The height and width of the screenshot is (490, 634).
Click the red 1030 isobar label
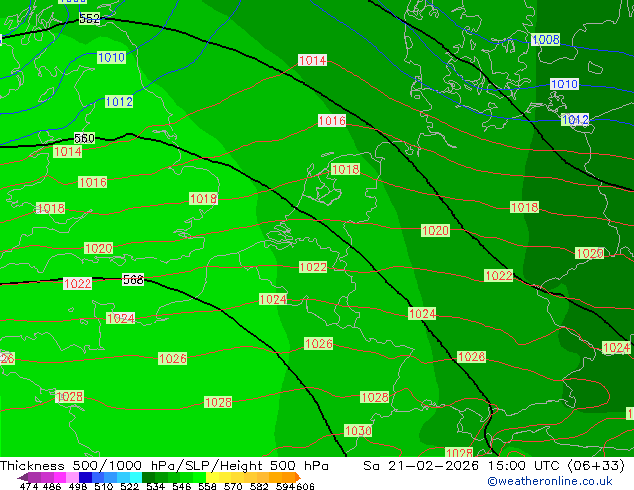(358, 431)
